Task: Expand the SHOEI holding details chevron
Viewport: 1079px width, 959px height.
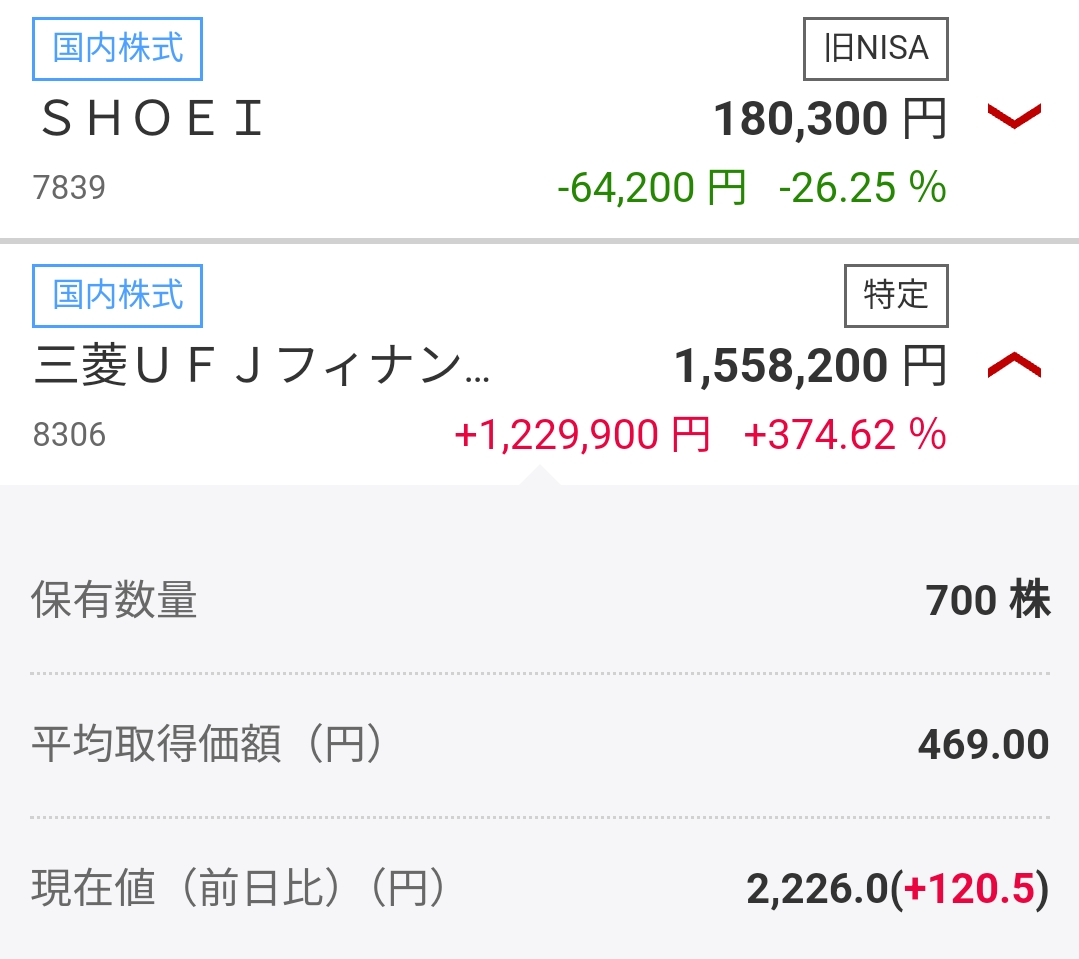Action: tap(1014, 116)
